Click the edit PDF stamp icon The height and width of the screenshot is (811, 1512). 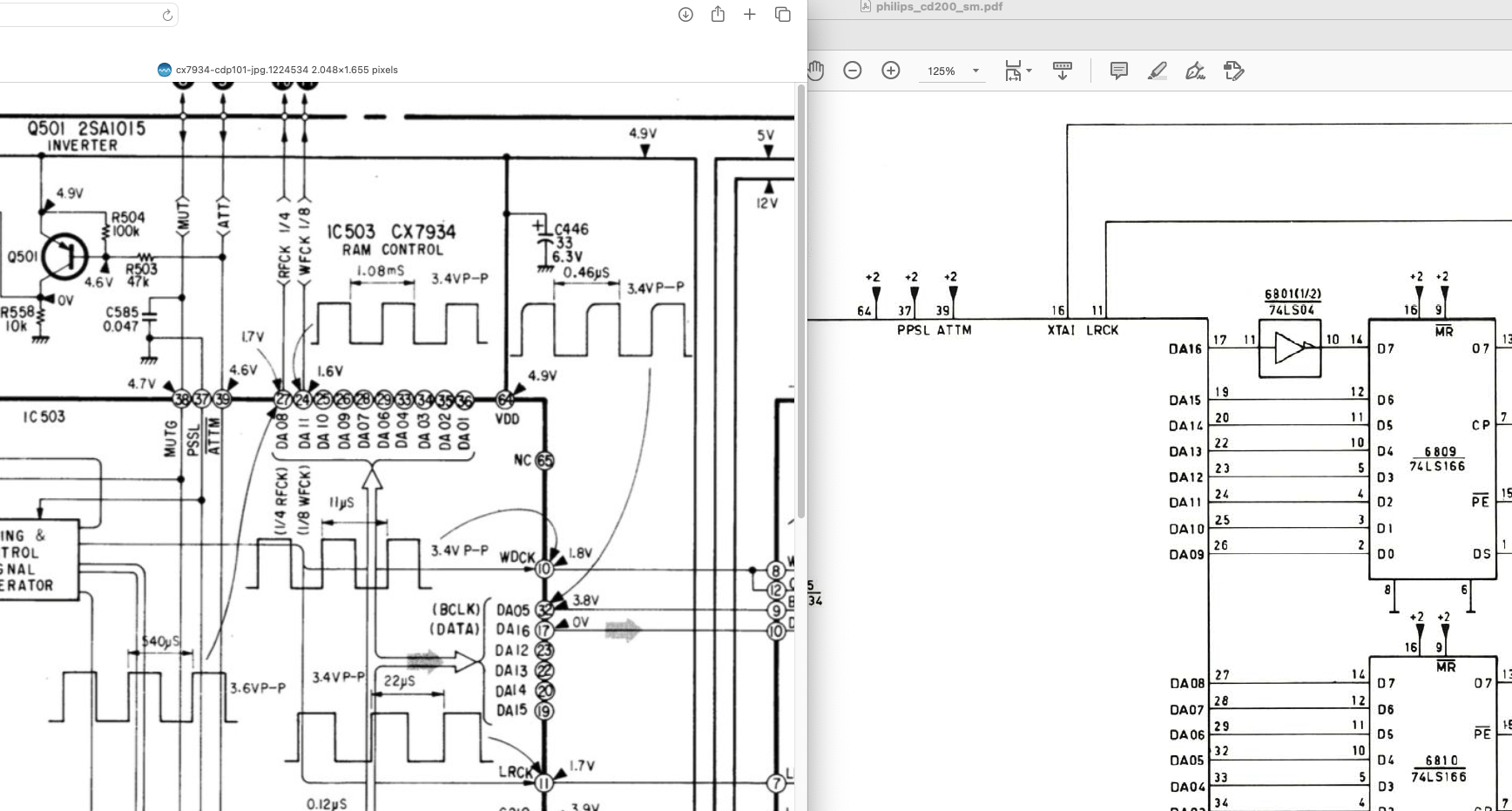(1233, 71)
